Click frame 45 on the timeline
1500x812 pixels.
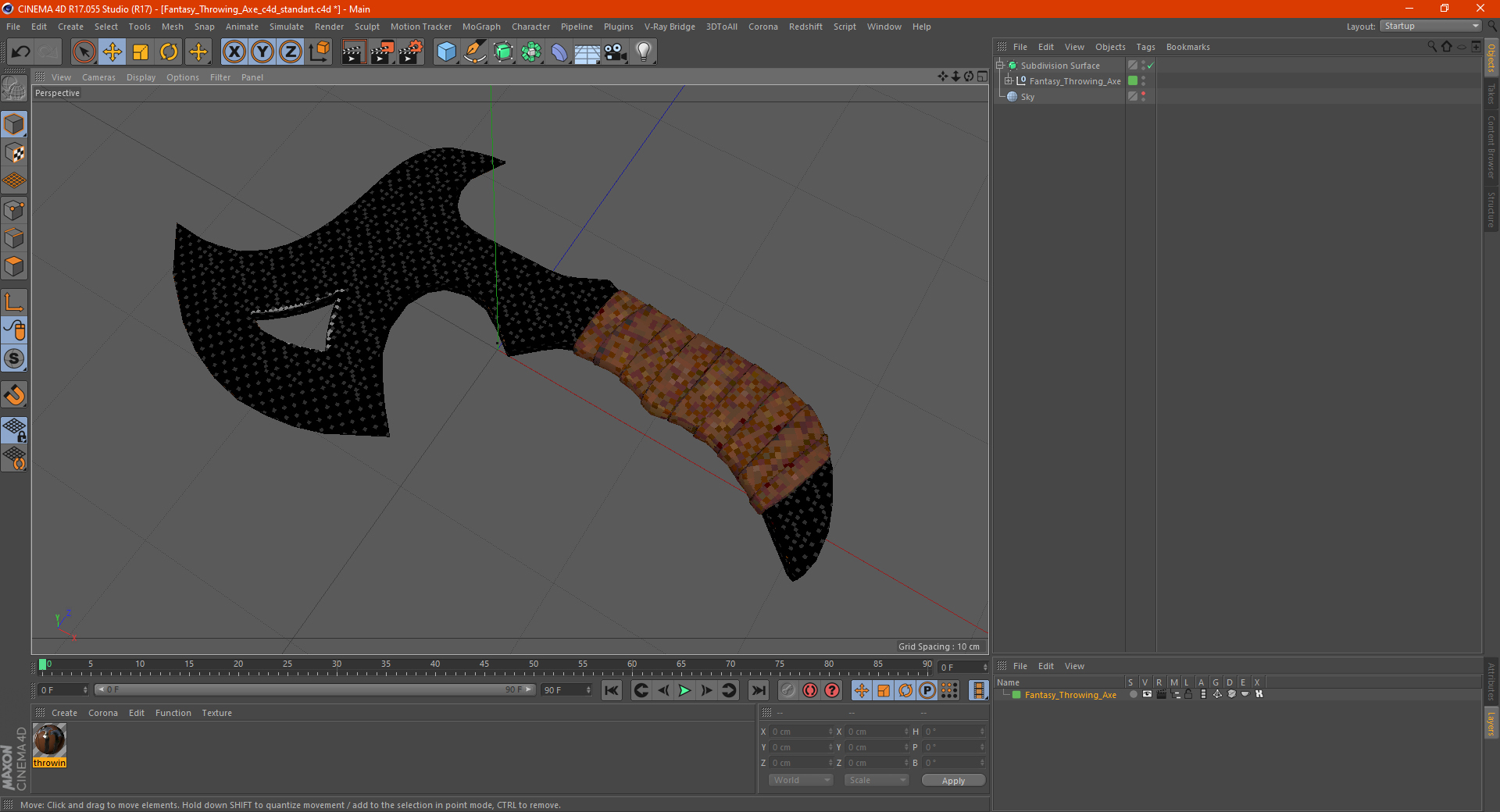pos(484,664)
